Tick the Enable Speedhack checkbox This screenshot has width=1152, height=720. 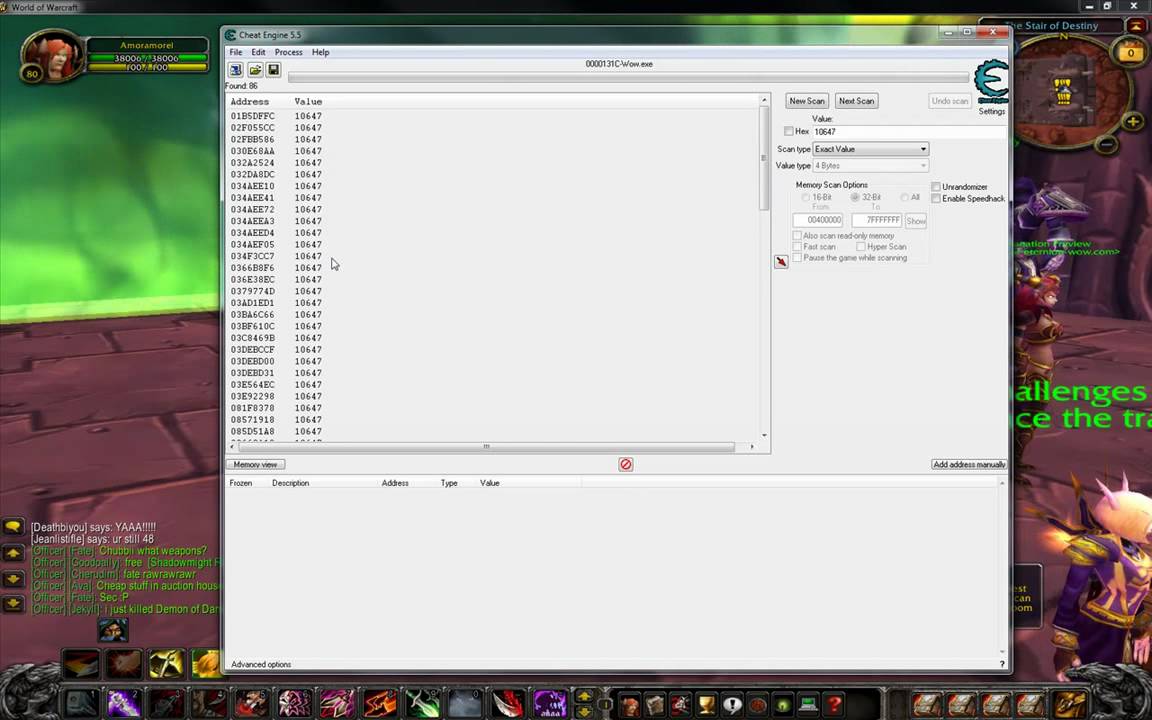[936, 198]
